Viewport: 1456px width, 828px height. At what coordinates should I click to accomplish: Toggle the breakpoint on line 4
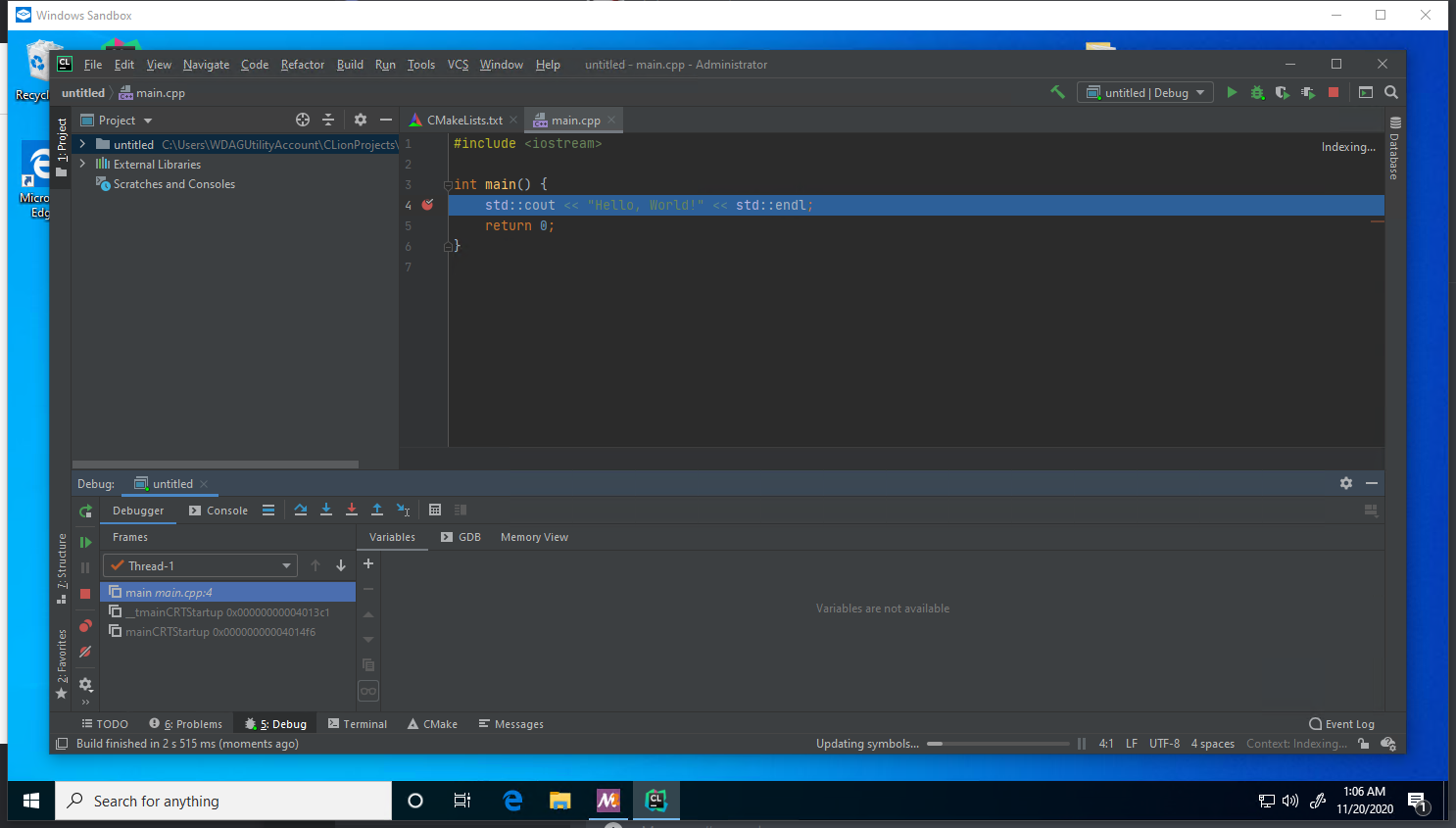[x=427, y=205]
